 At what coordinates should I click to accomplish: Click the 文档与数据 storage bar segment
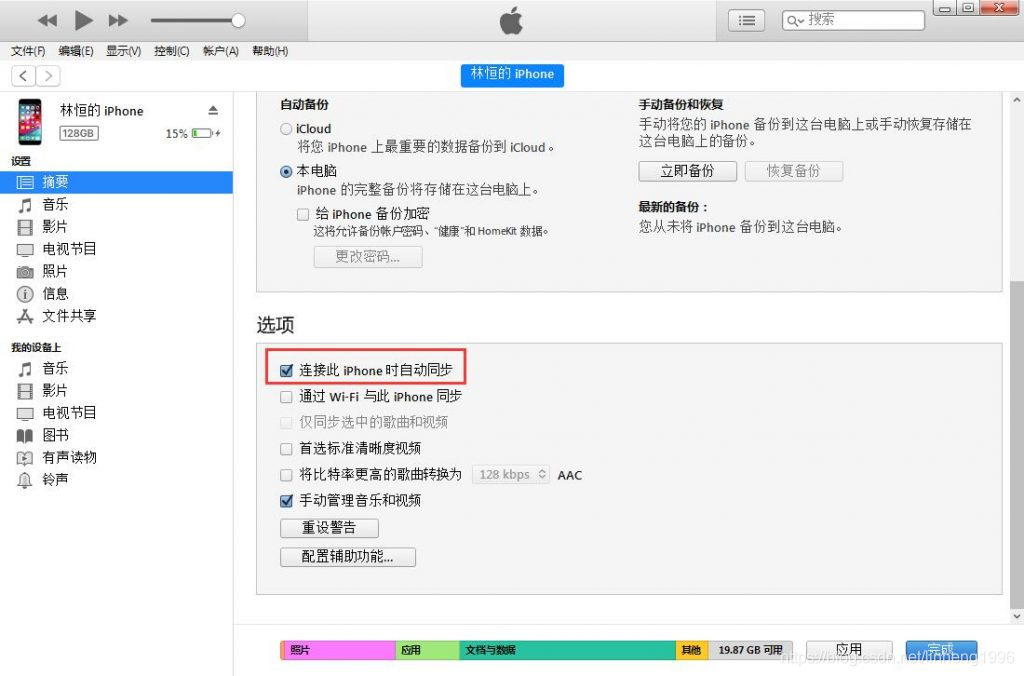click(567, 650)
